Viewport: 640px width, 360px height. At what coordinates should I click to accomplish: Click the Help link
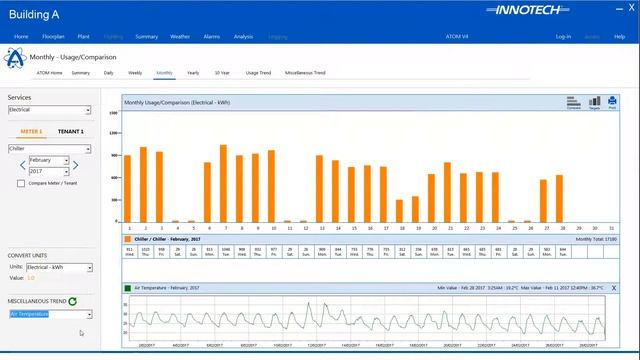coord(620,37)
